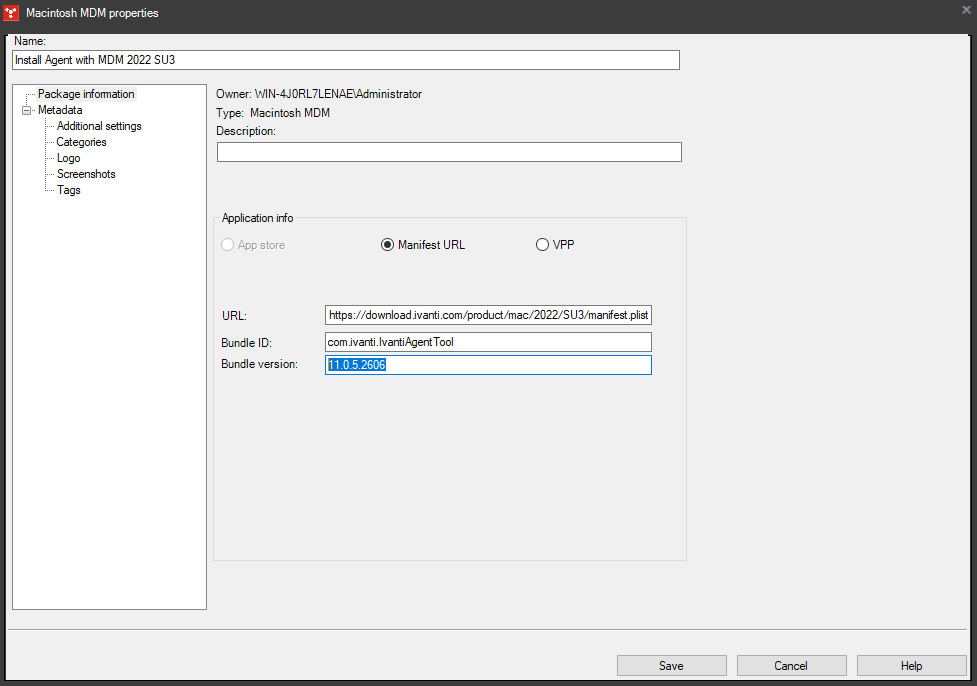Open Additional settings in the sidebar tree

tap(98, 125)
